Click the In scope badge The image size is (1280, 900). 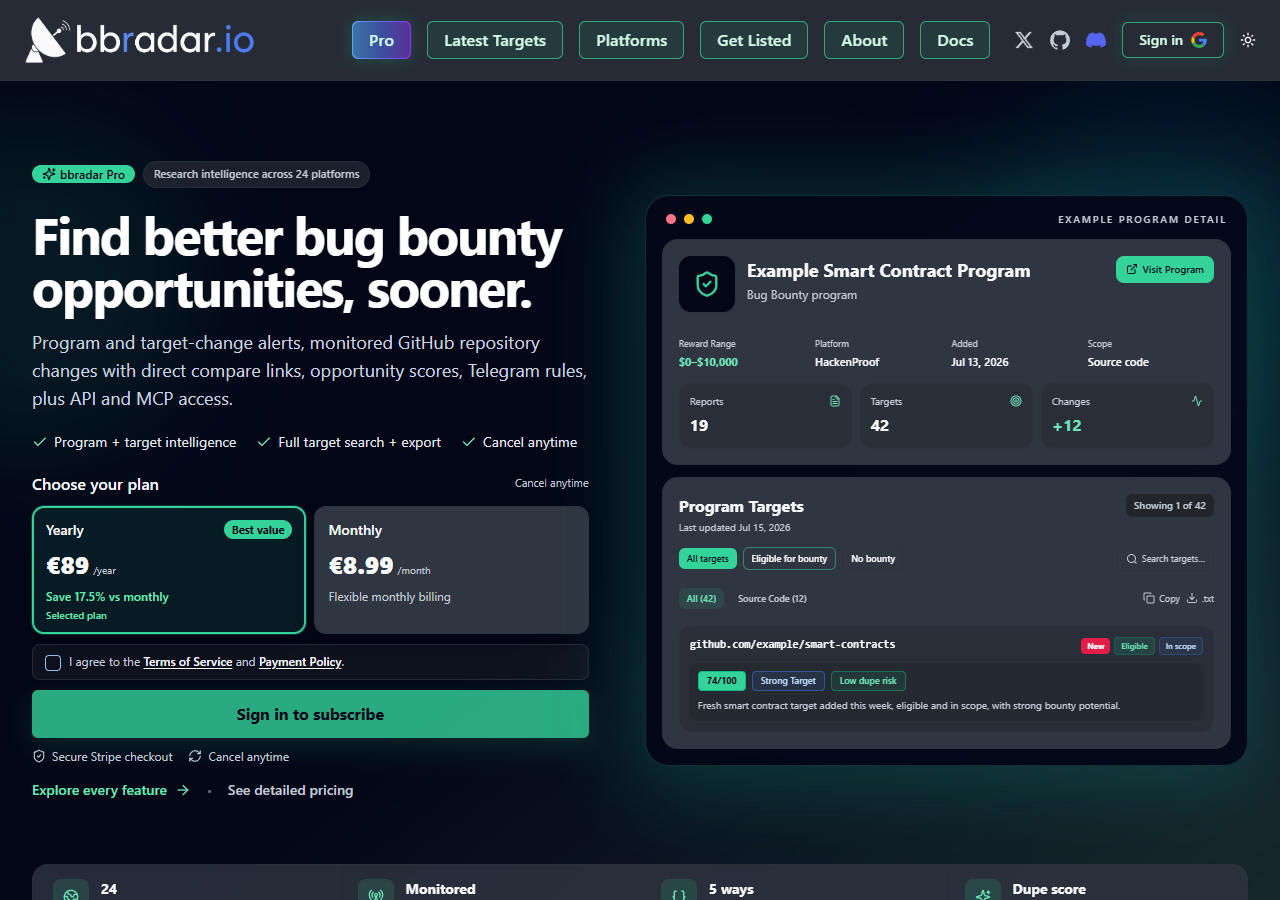coord(1180,646)
